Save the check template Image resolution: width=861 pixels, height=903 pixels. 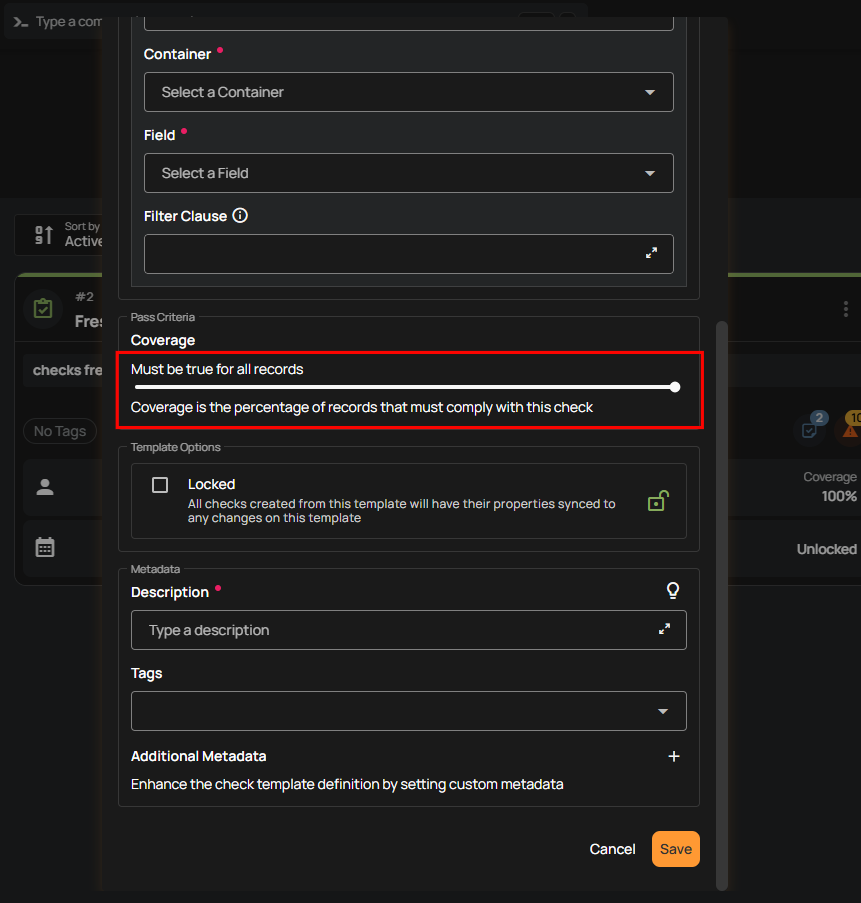pyautogui.click(x=675, y=849)
